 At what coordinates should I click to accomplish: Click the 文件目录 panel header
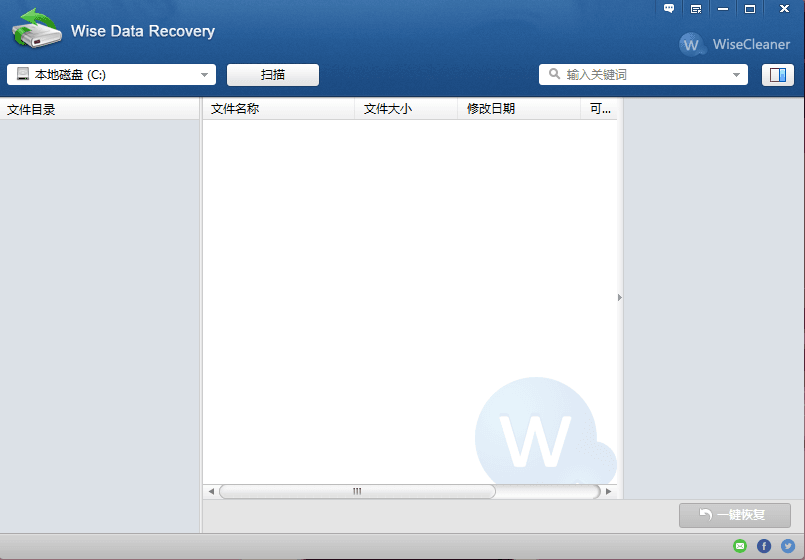pos(100,109)
